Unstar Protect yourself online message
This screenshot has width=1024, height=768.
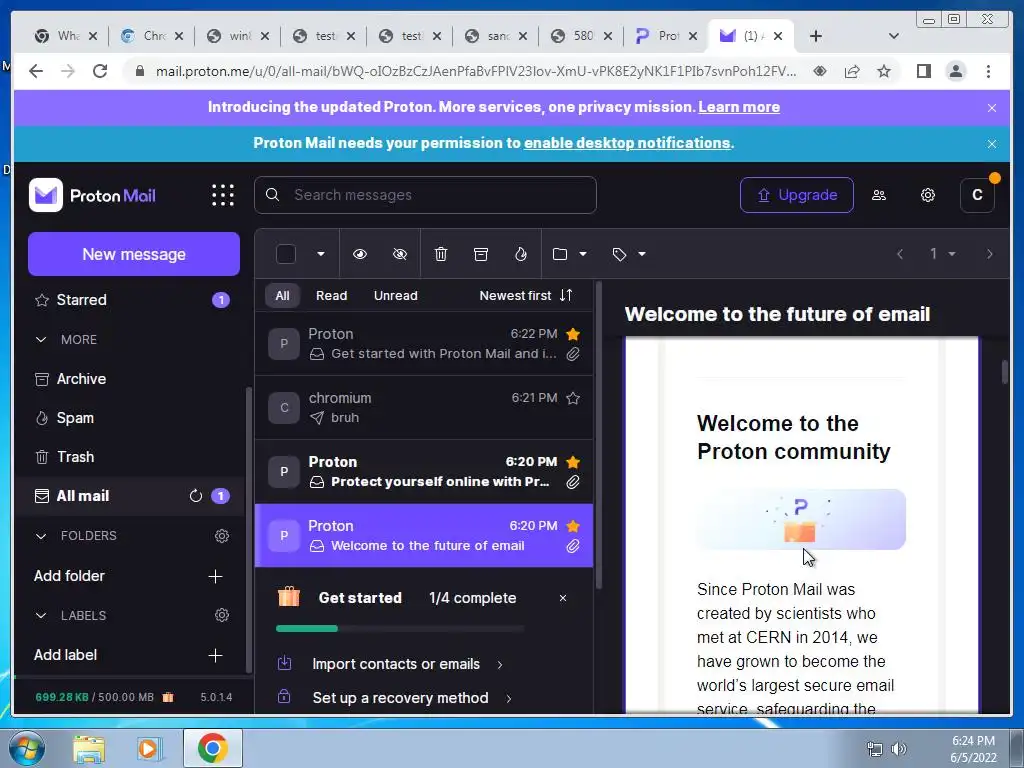coord(573,462)
